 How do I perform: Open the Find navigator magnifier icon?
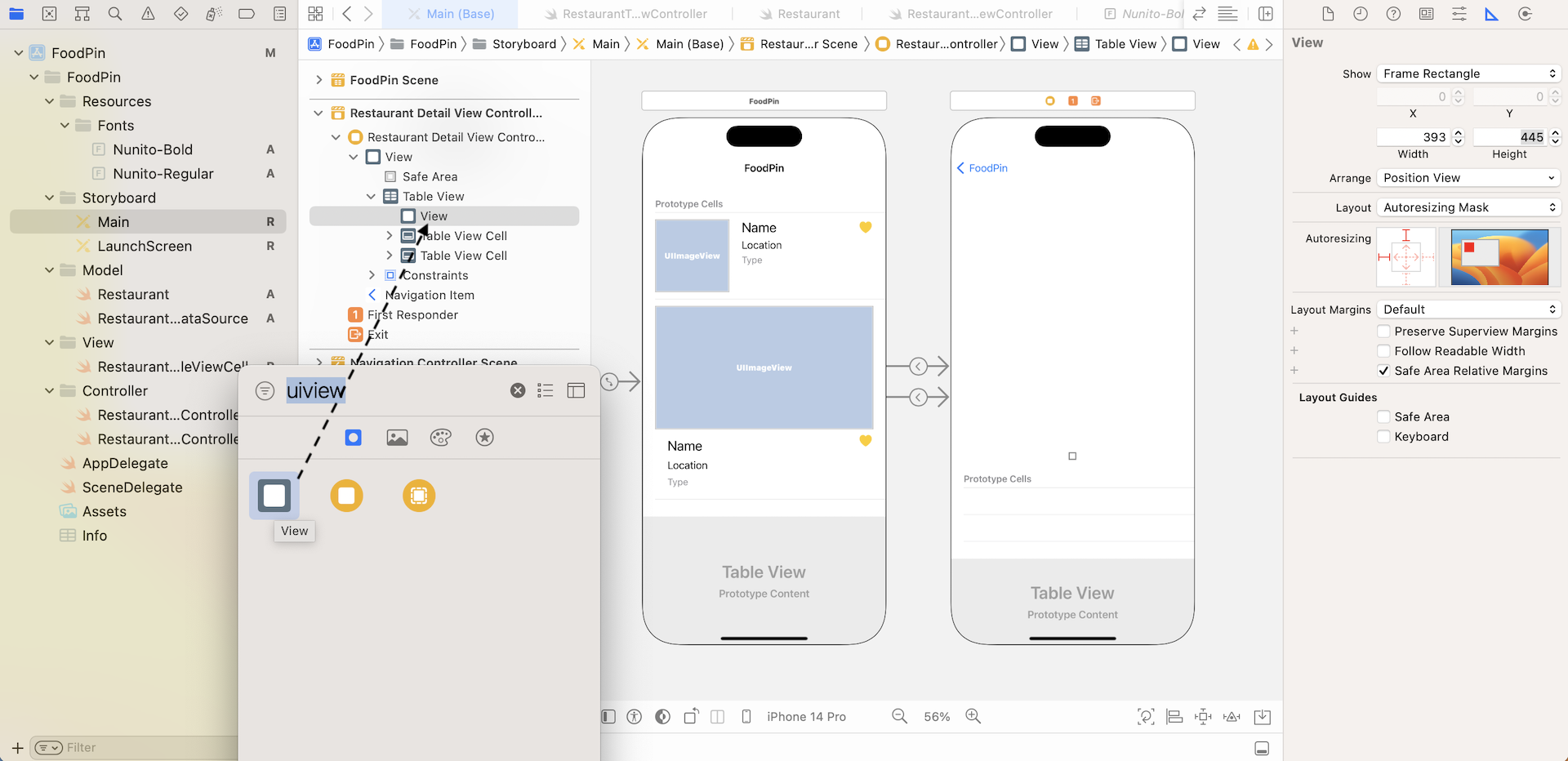pos(115,14)
